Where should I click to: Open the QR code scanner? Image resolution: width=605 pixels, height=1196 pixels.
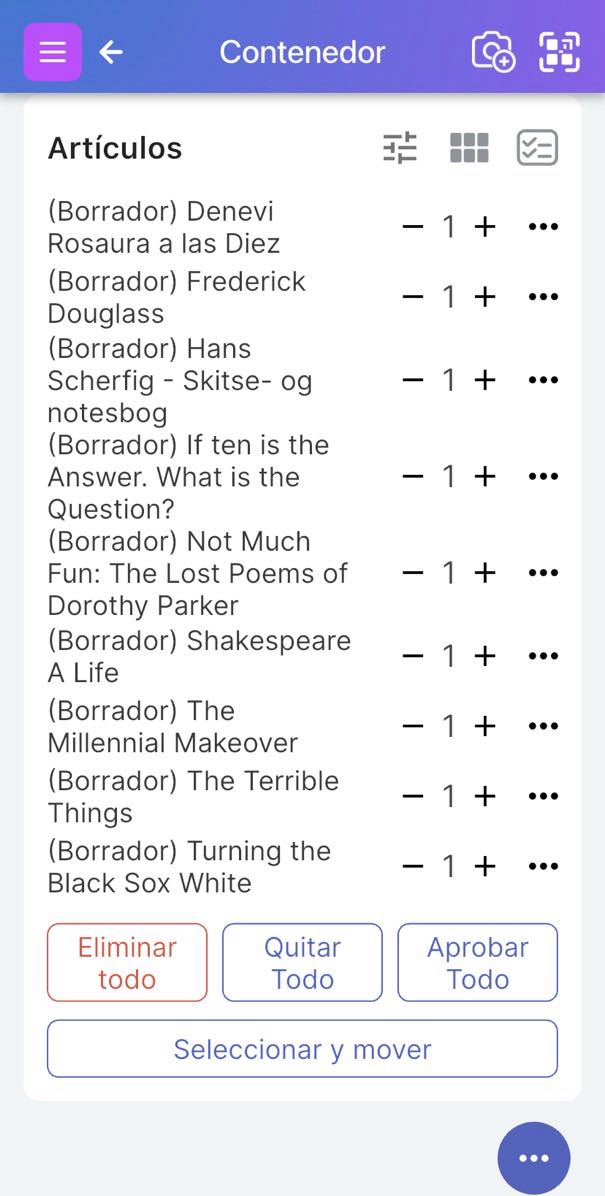pyautogui.click(x=559, y=52)
